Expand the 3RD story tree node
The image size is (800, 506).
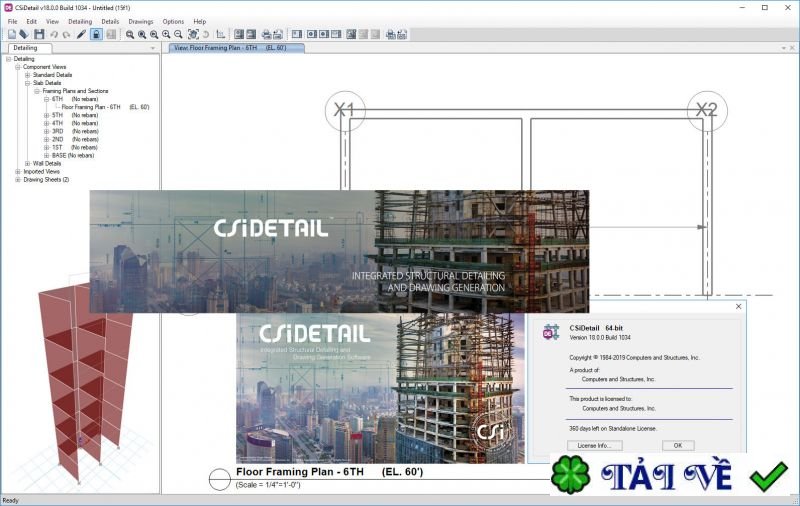(x=46, y=131)
